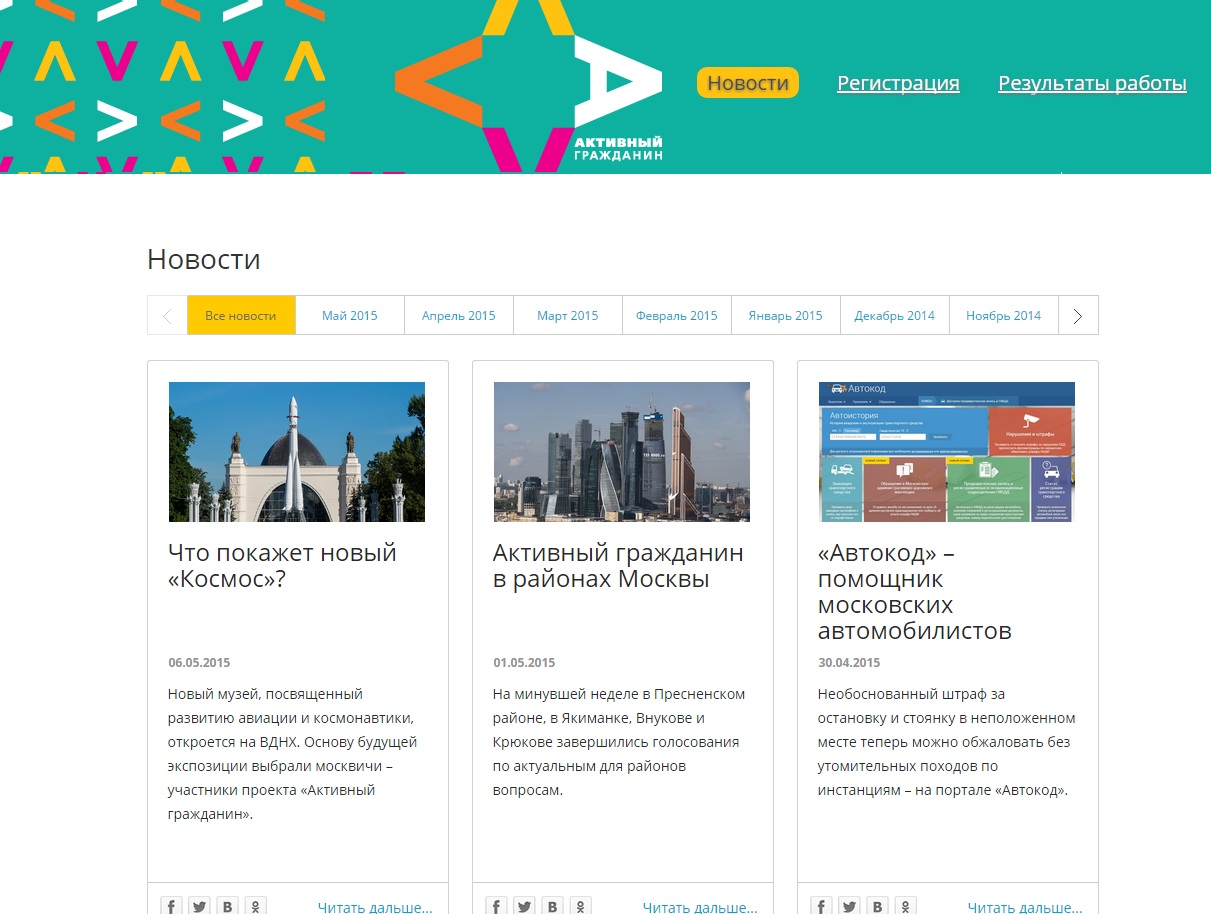The width and height of the screenshot is (1211, 914).
Task: Filter news by Май 2015
Action: 350,315
